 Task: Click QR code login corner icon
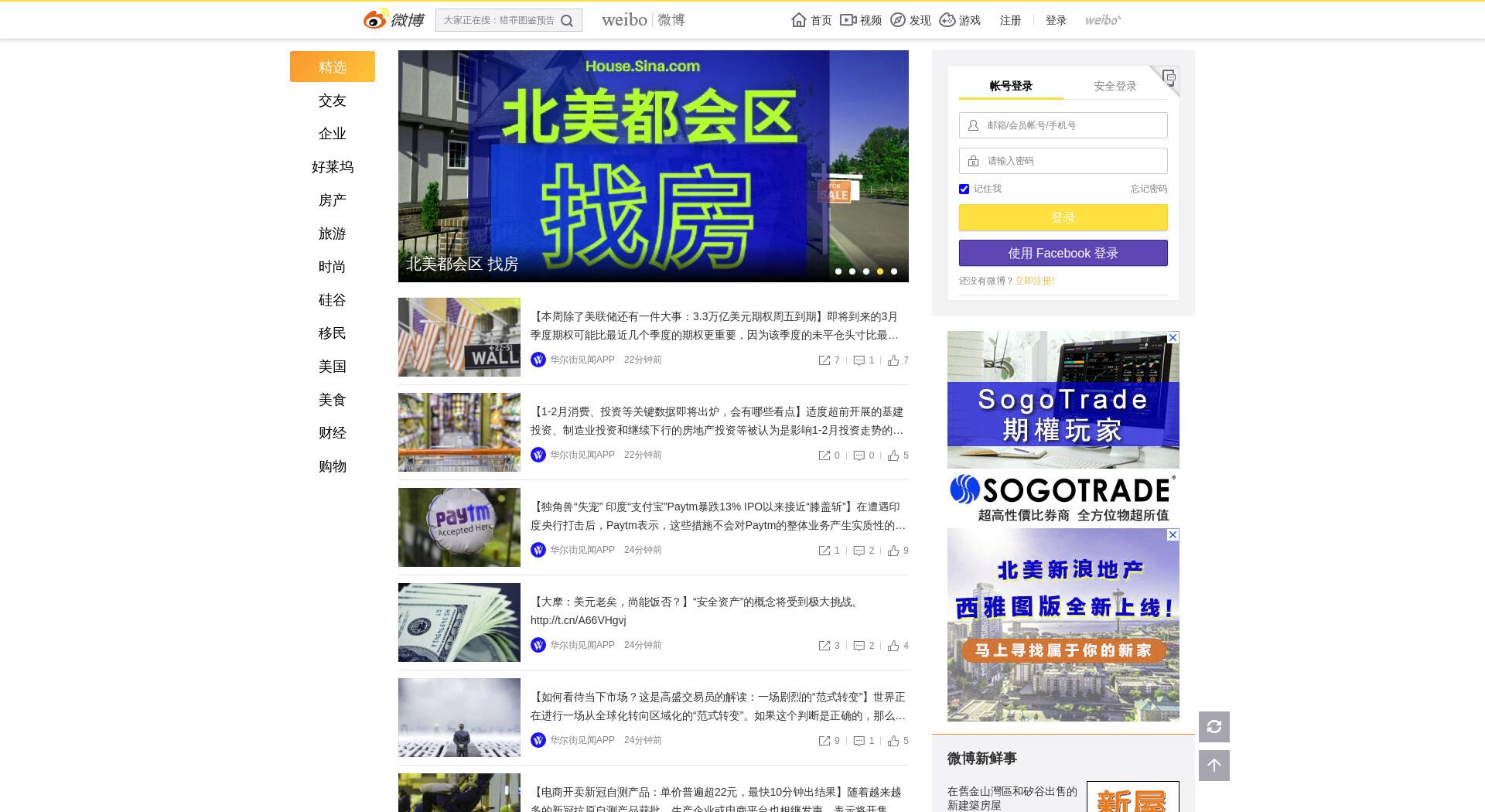click(1168, 77)
